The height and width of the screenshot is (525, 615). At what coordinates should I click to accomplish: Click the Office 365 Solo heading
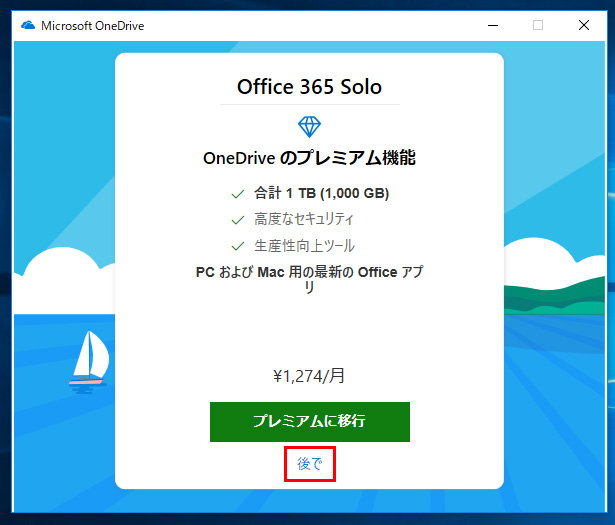click(x=309, y=87)
